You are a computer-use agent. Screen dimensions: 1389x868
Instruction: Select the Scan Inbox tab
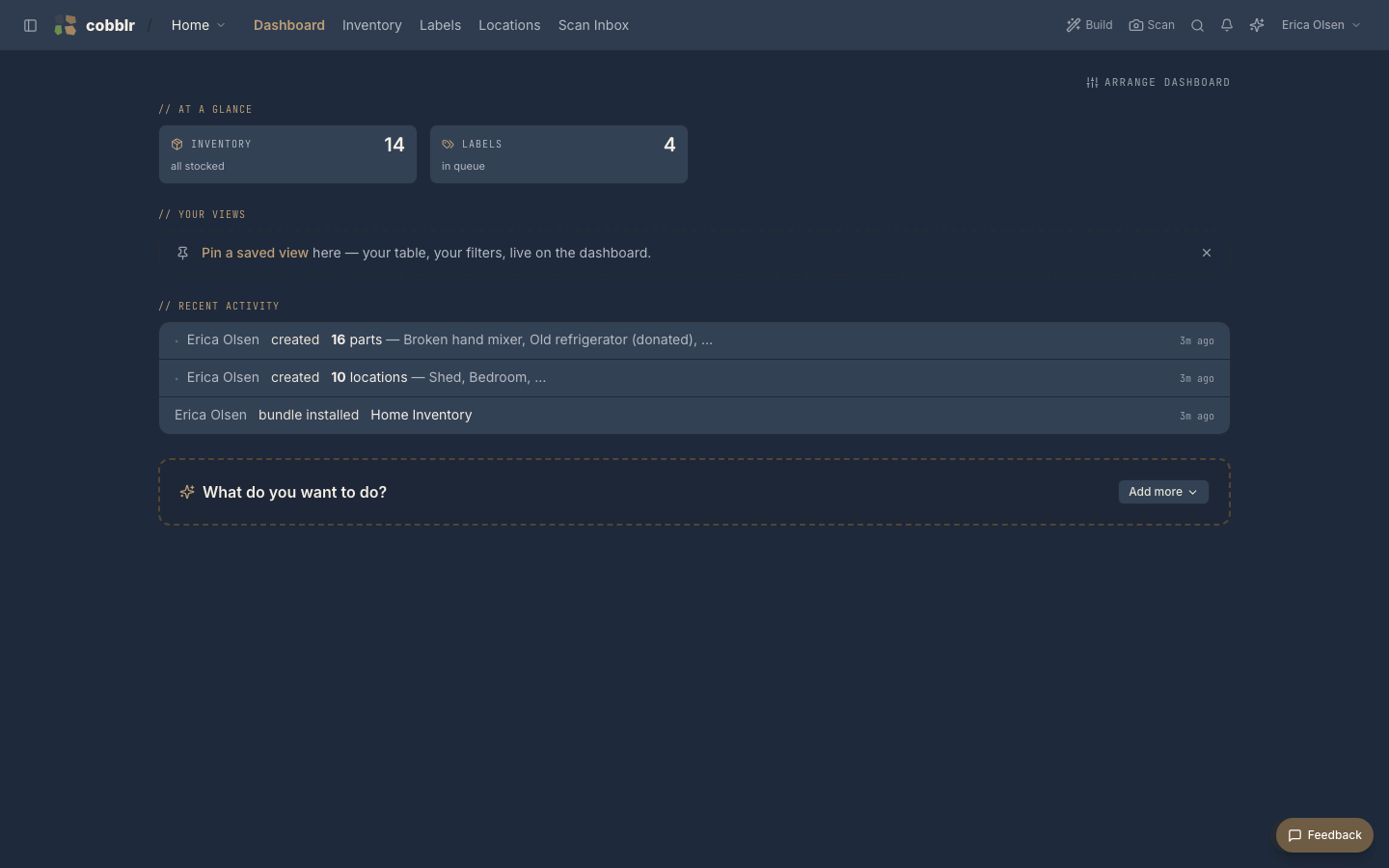(x=593, y=25)
